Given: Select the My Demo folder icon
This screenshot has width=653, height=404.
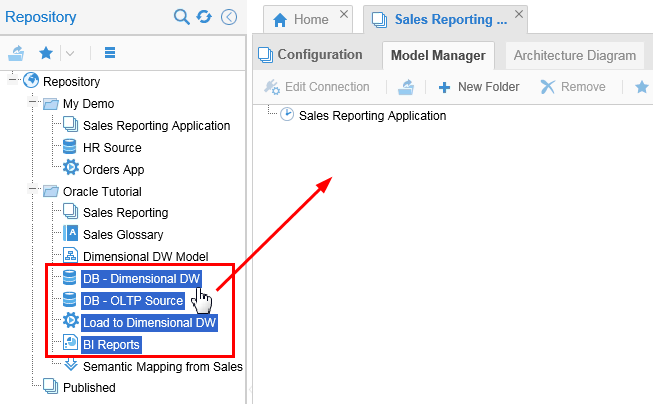Looking at the screenshot, I should point(51,104).
